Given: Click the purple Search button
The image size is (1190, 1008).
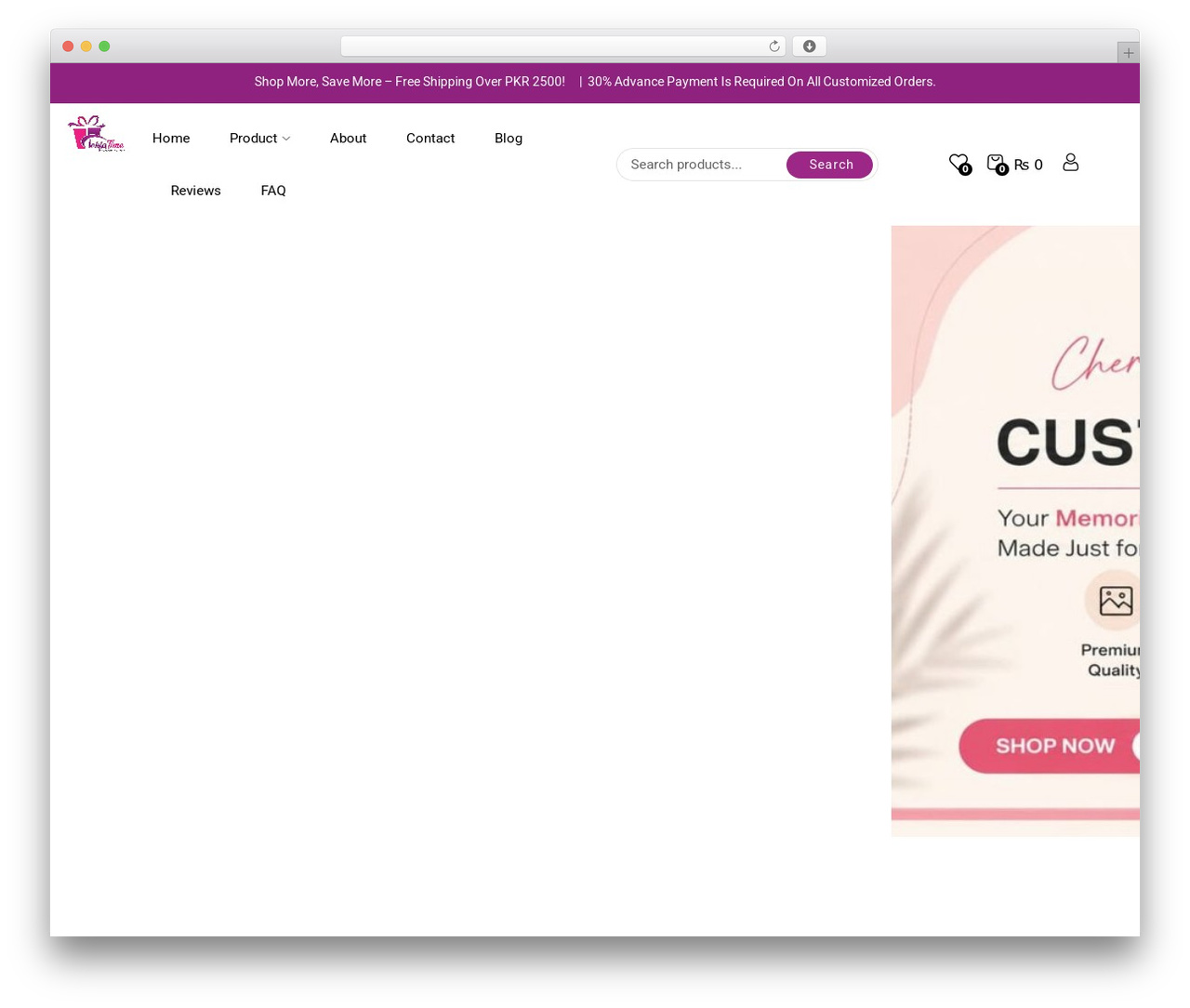Looking at the screenshot, I should [829, 165].
